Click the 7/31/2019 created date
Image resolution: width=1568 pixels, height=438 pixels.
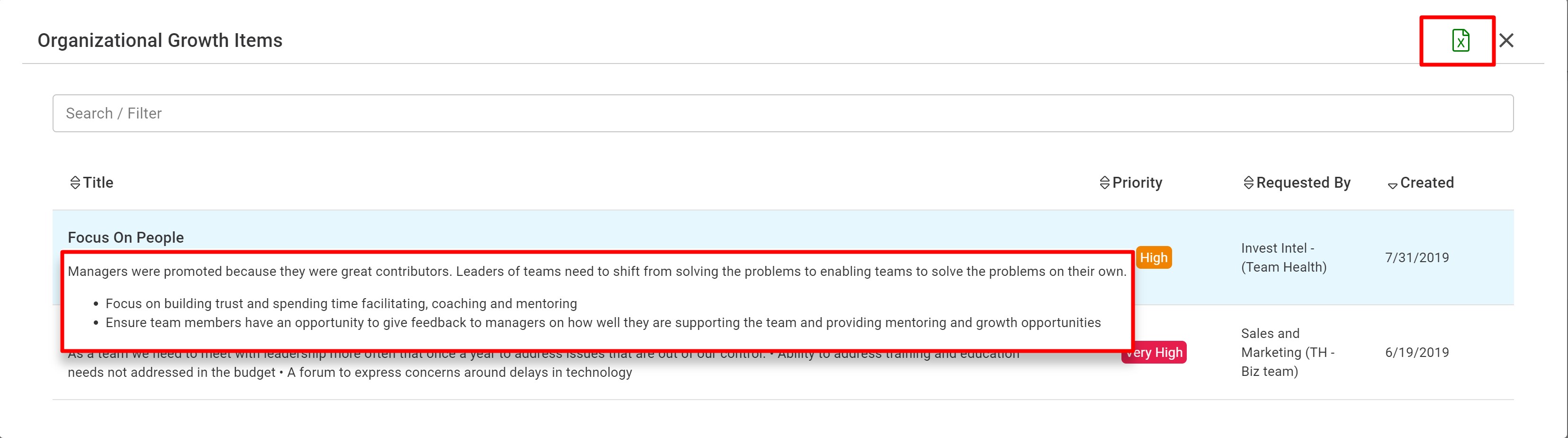click(1417, 258)
